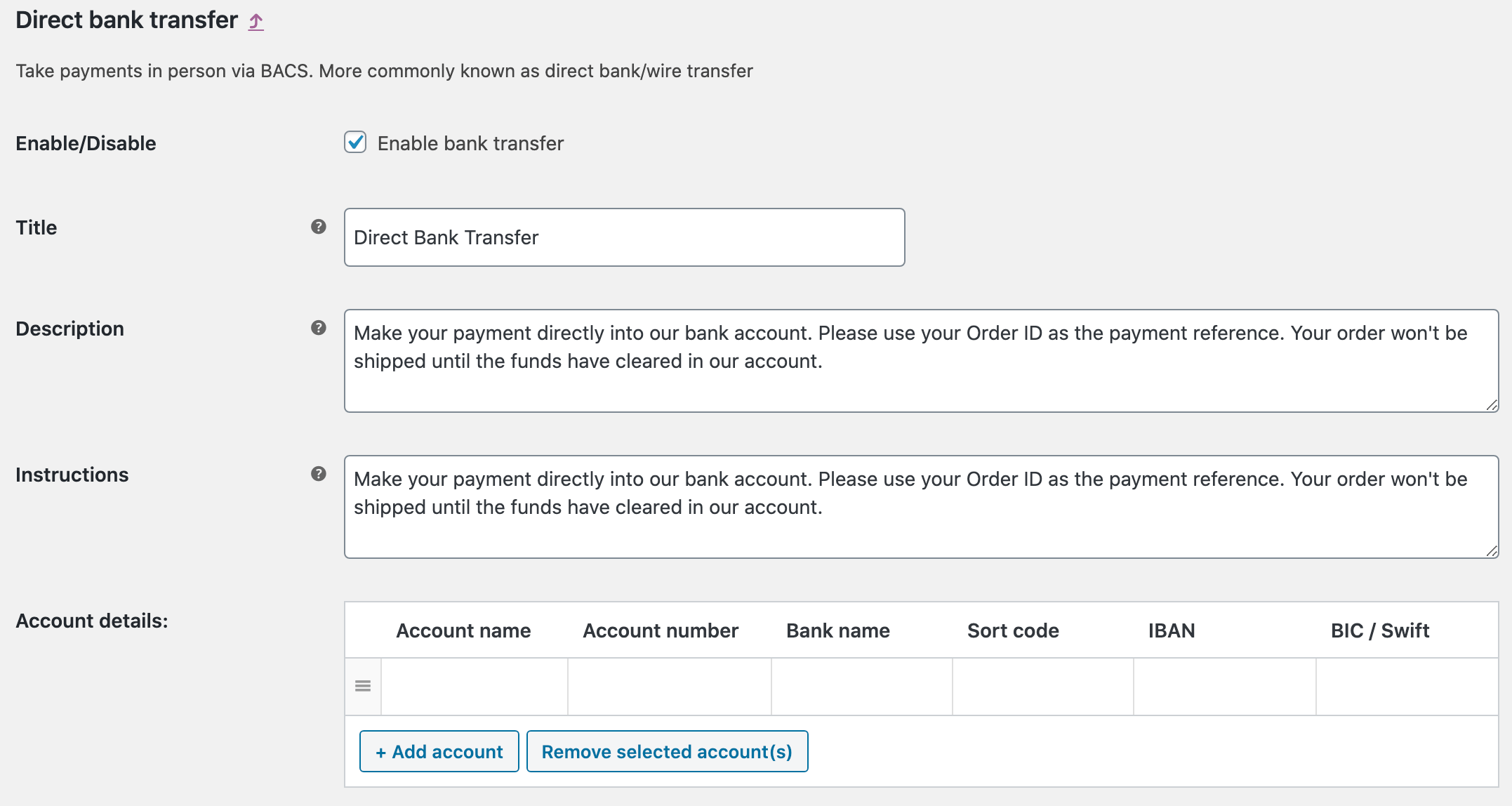Uncheck the Enable bank transfer checkbox
The image size is (1512, 806).
[355, 143]
